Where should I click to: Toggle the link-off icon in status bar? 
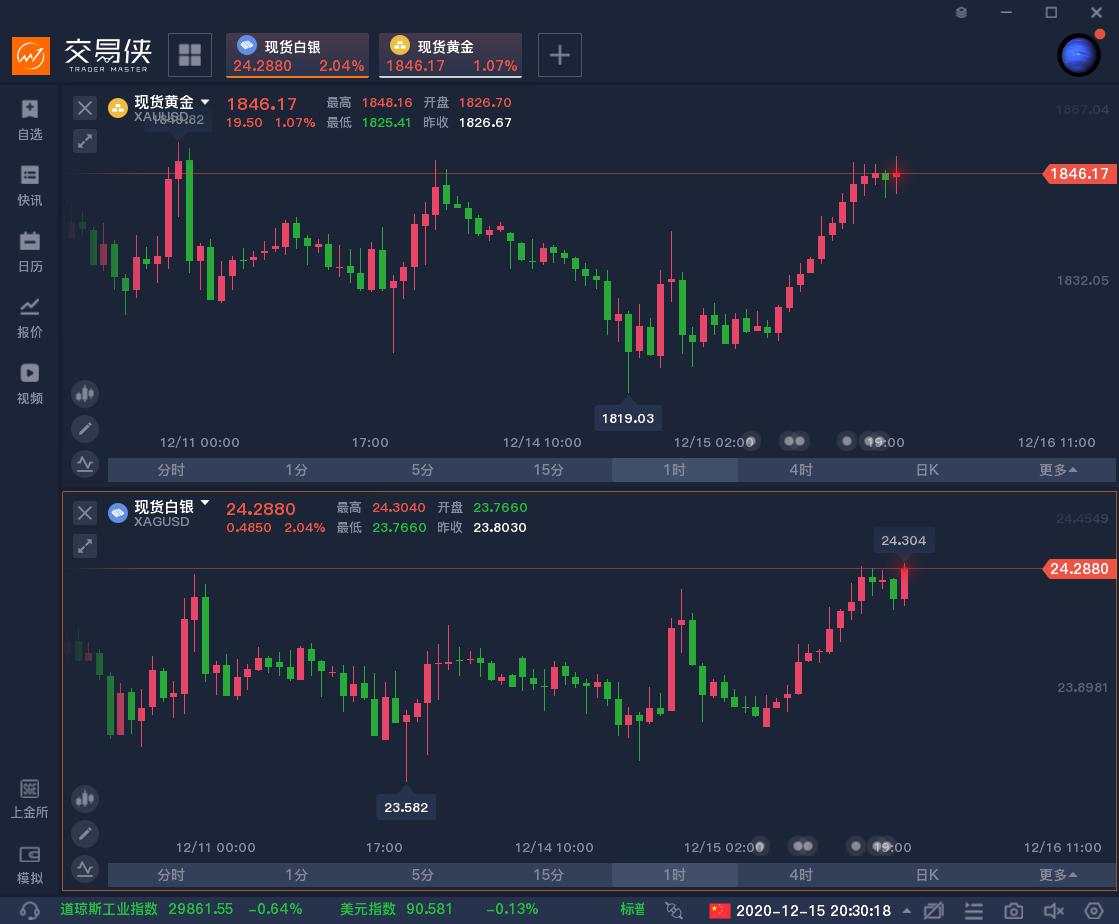[x=674, y=910]
